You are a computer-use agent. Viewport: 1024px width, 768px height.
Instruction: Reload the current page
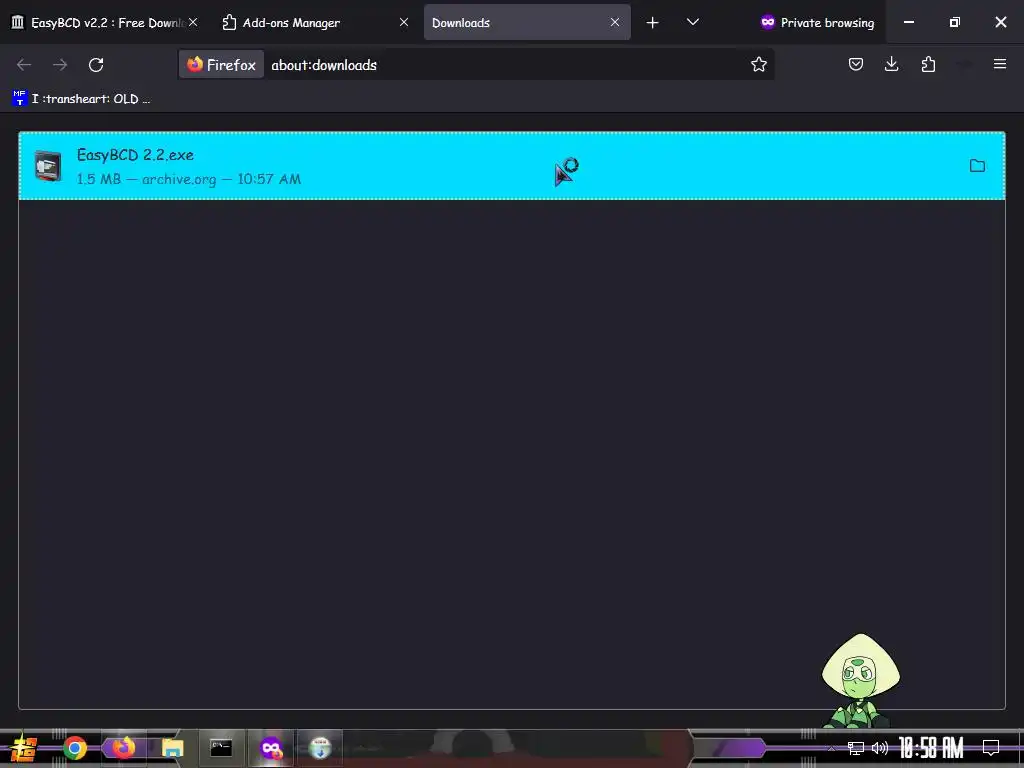tap(96, 65)
